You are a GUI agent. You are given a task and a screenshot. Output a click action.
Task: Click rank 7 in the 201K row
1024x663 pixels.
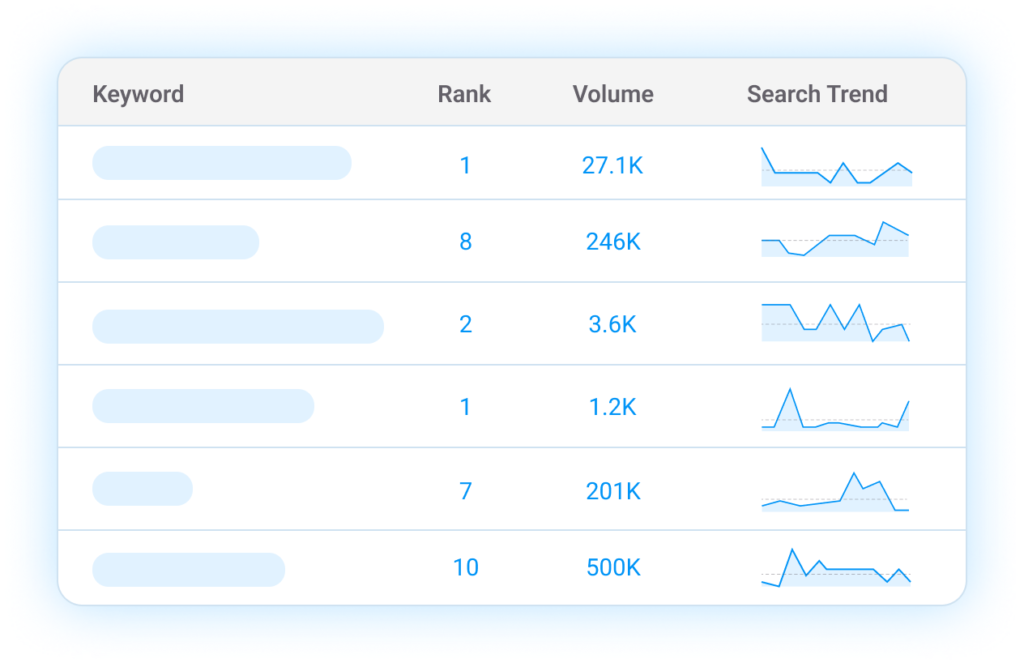click(465, 491)
